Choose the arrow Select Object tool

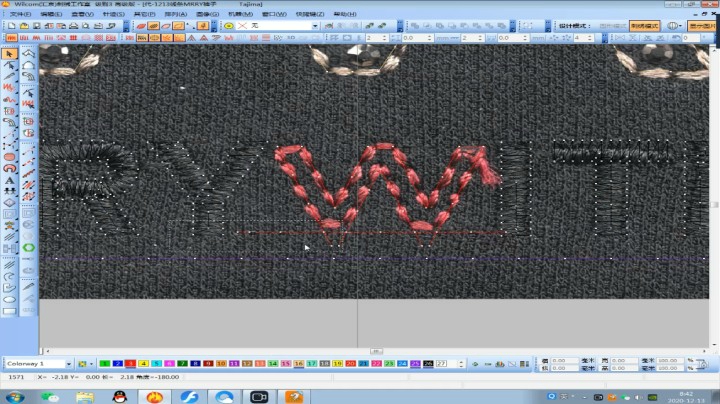click(9, 54)
